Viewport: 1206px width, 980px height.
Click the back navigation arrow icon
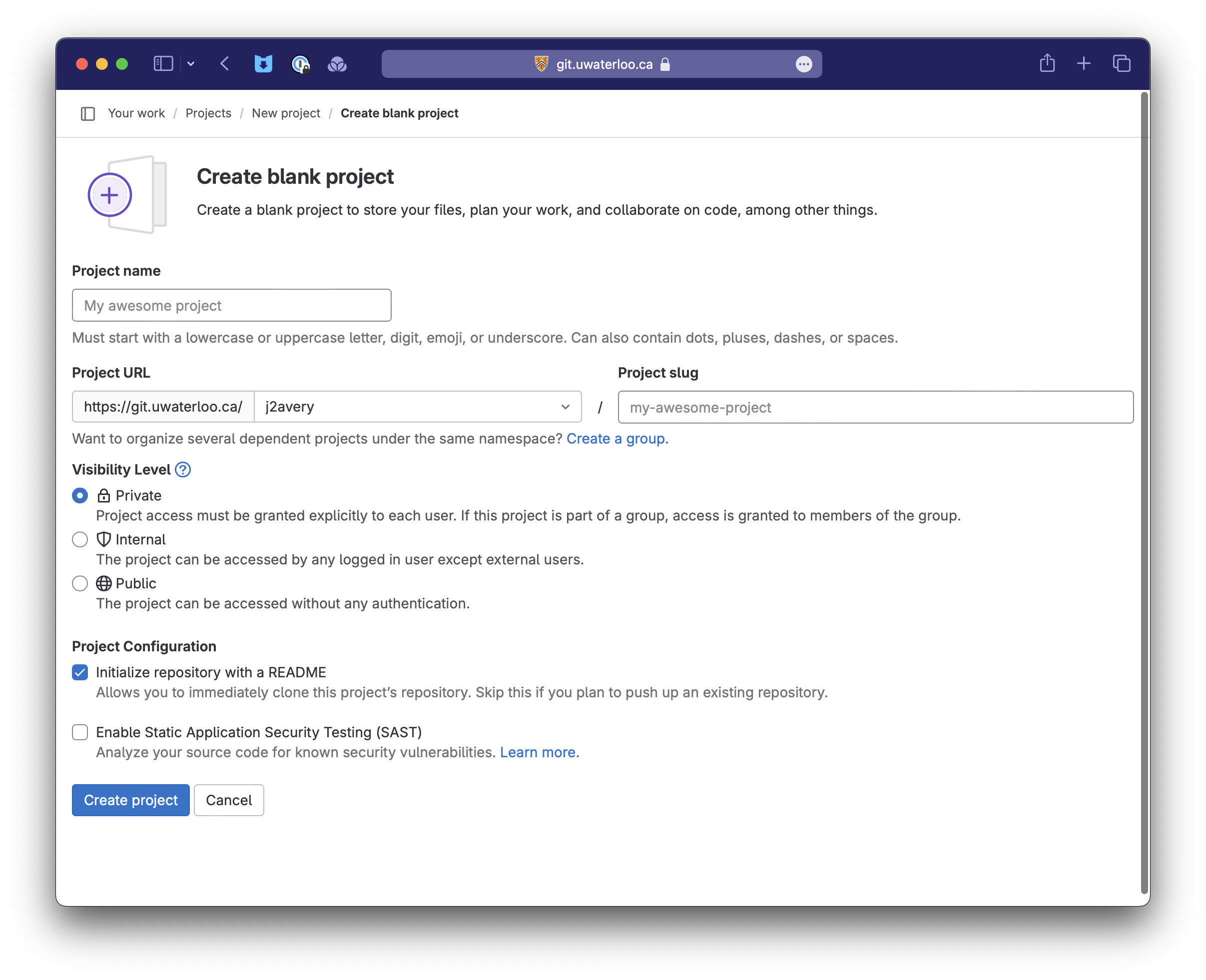pos(225,64)
